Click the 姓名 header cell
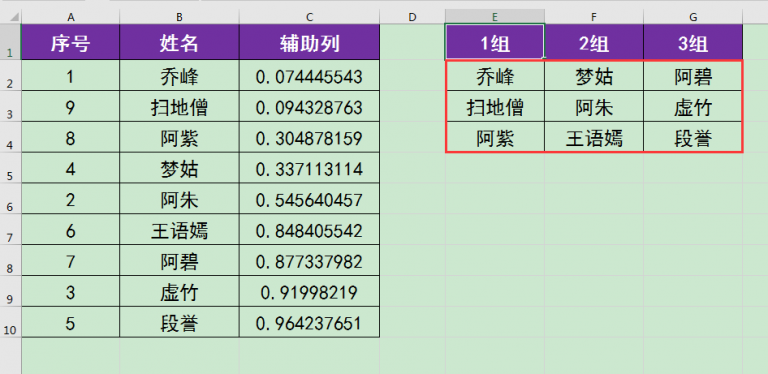Screen dimensions: 768x374 (x=179, y=42)
